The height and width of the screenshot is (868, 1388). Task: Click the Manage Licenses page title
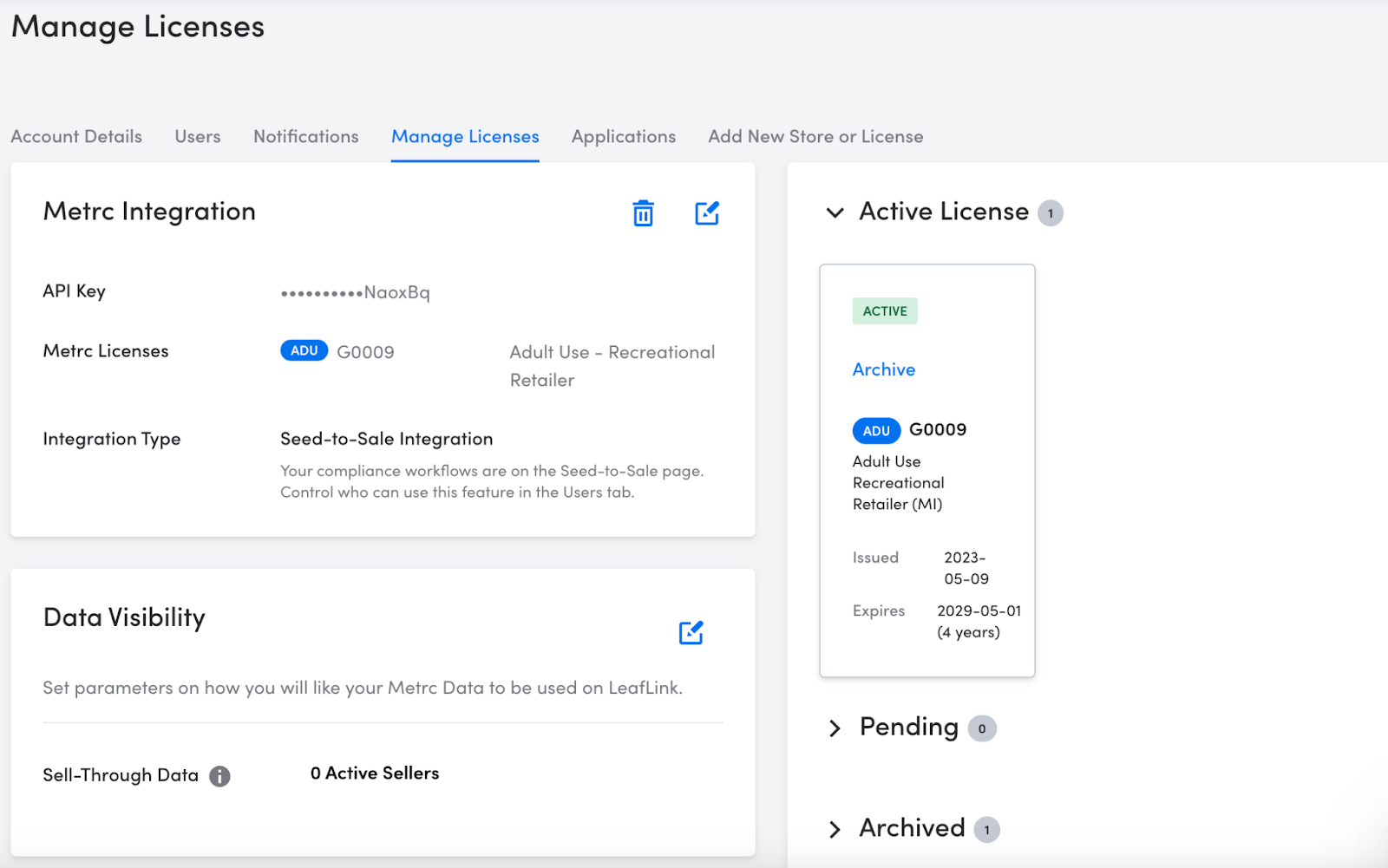(138, 27)
